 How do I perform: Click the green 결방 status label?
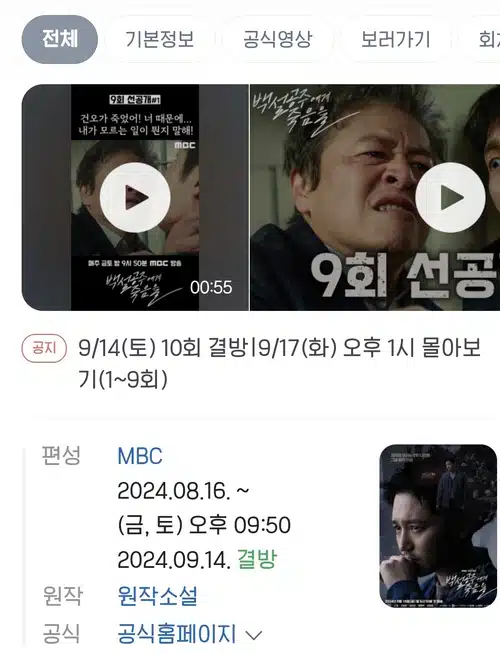pos(257,559)
